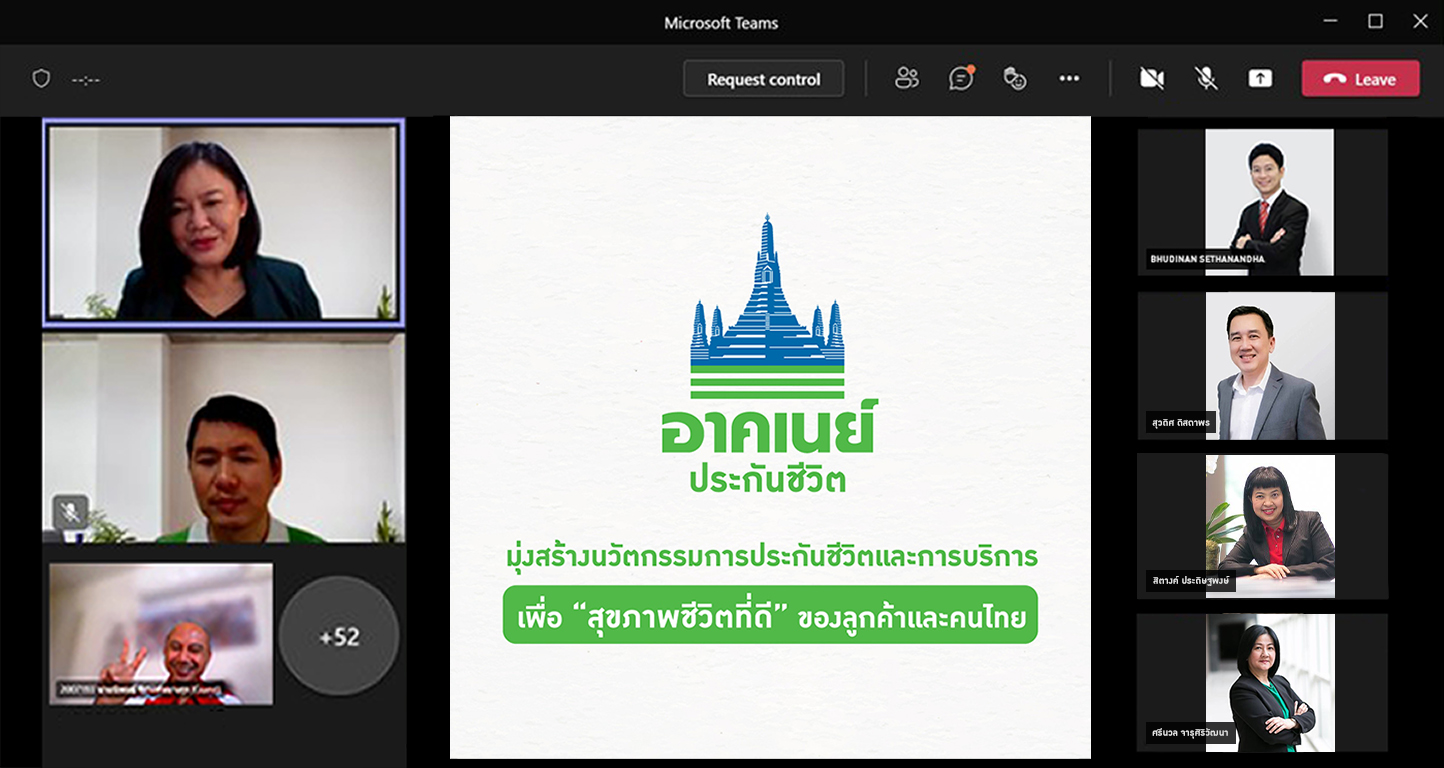The height and width of the screenshot is (768, 1444).
Task: Maximize the Microsoft Teams window
Action: pos(1375,21)
